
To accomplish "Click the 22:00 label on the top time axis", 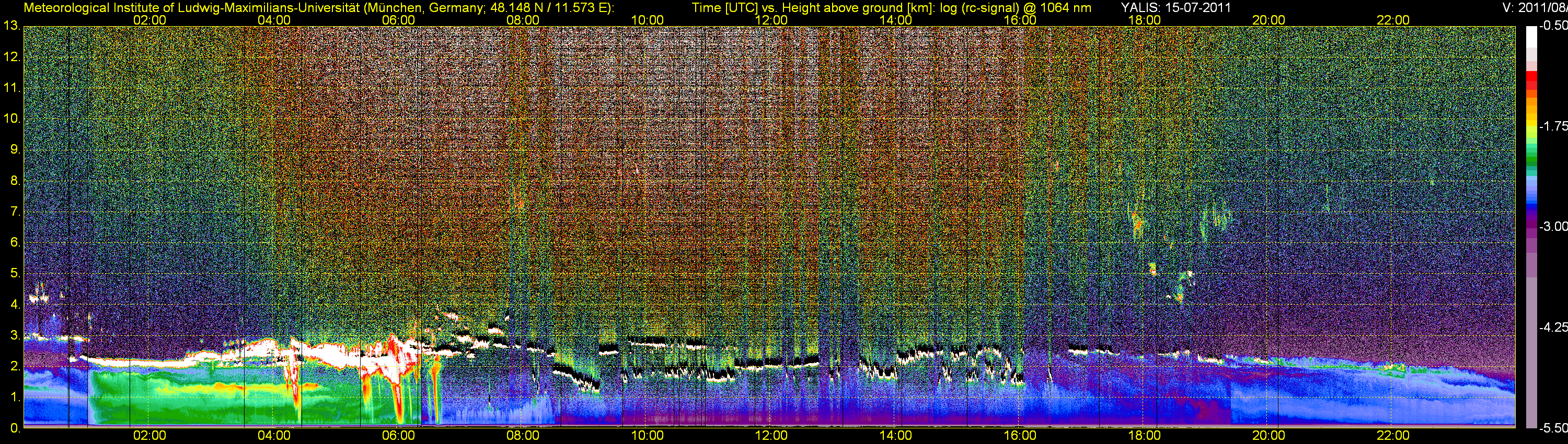I will pos(1393,20).
